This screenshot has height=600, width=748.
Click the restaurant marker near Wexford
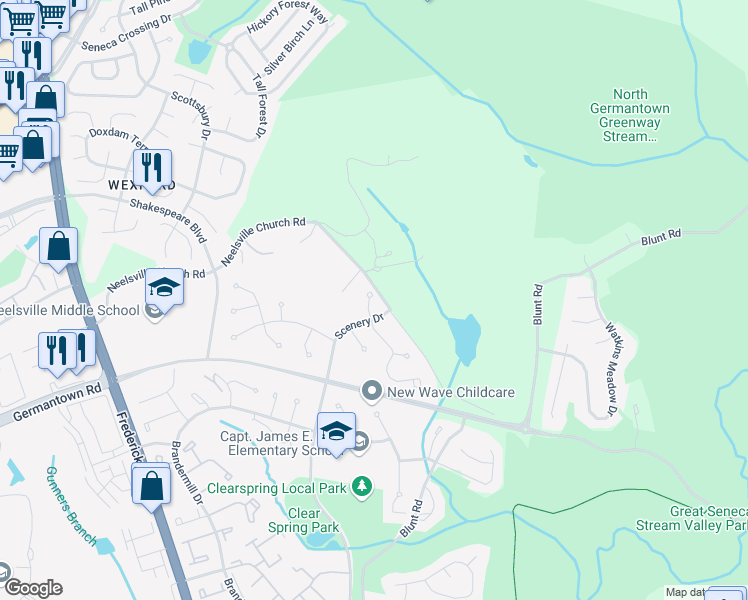point(152,170)
